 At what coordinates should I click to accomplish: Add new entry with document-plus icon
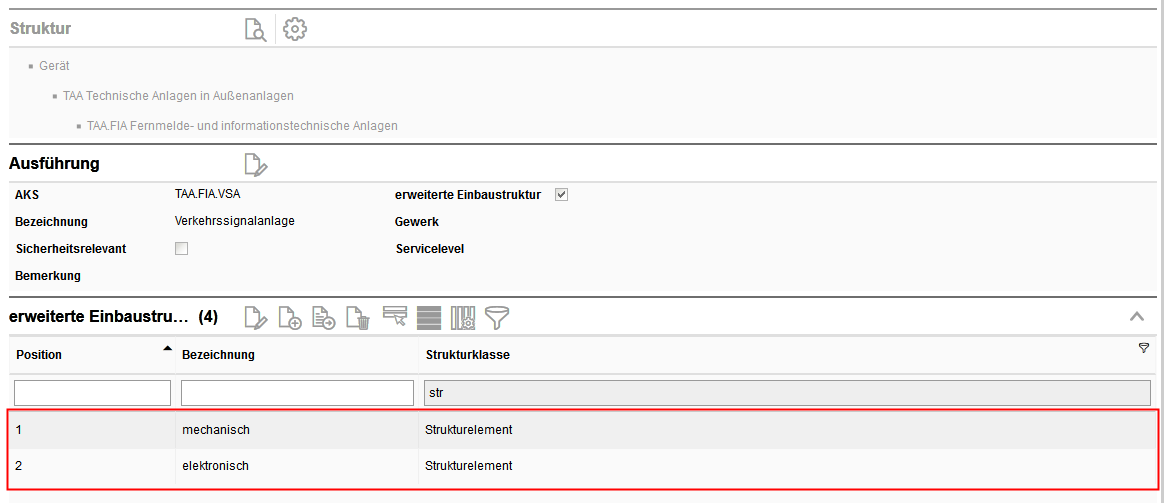[x=290, y=318]
